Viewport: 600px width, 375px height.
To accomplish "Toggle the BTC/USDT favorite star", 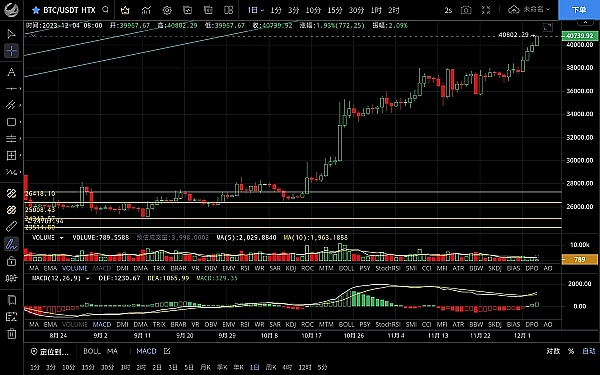I will pos(36,10).
